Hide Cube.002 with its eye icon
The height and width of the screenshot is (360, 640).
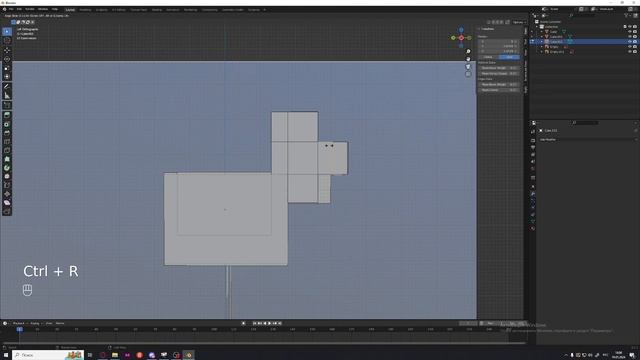point(630,42)
